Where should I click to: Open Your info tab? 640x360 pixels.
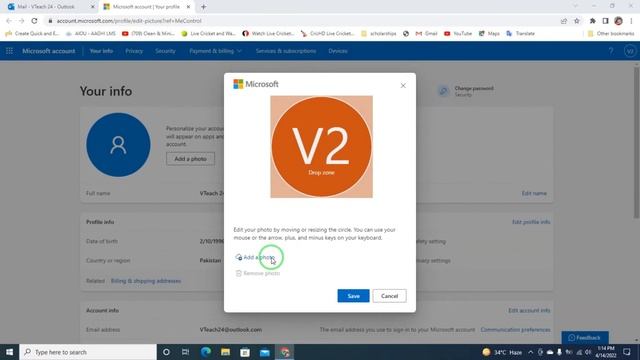[101, 51]
